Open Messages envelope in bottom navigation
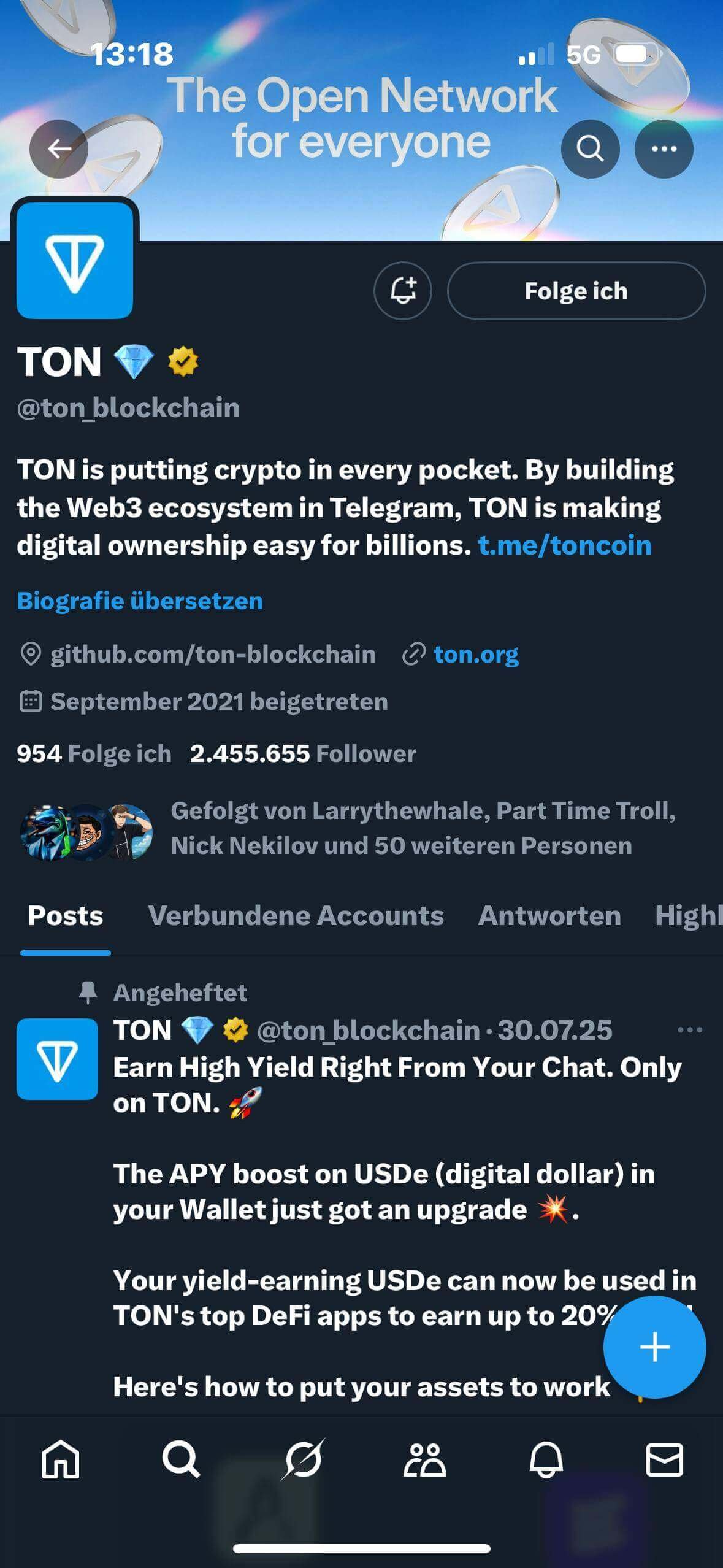 [x=665, y=1459]
